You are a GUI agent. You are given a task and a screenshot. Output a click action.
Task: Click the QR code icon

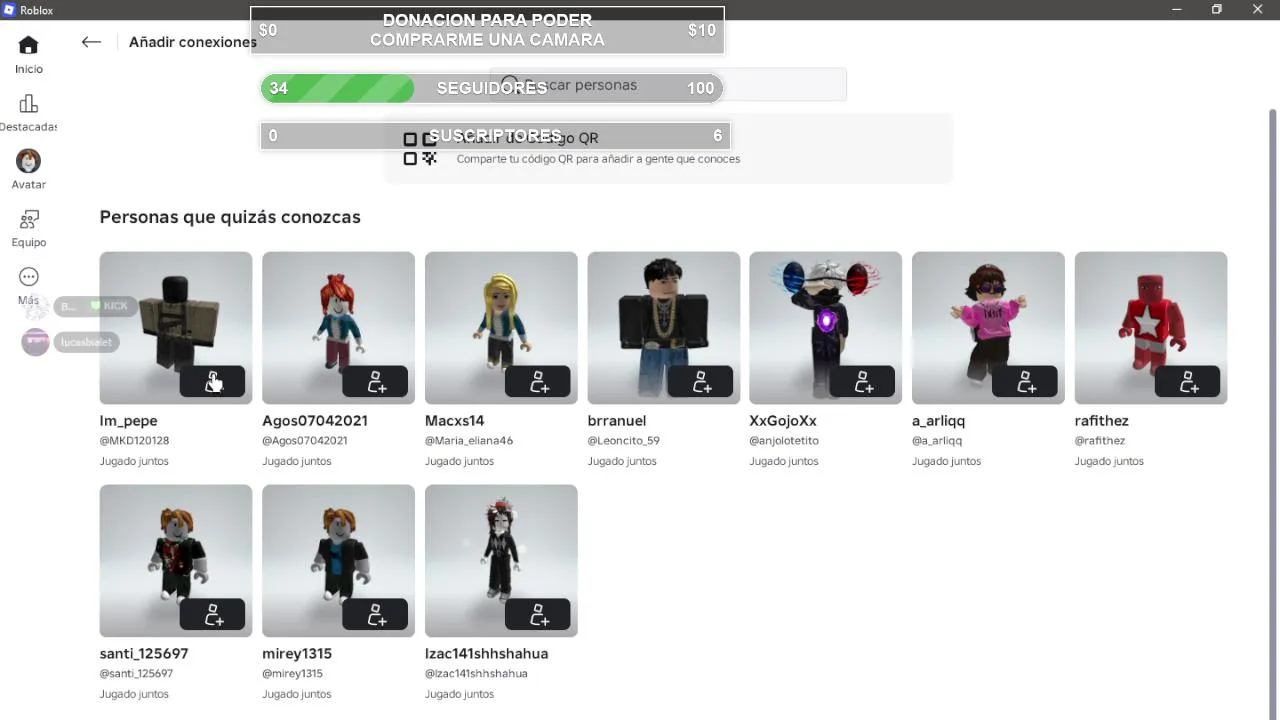420,148
